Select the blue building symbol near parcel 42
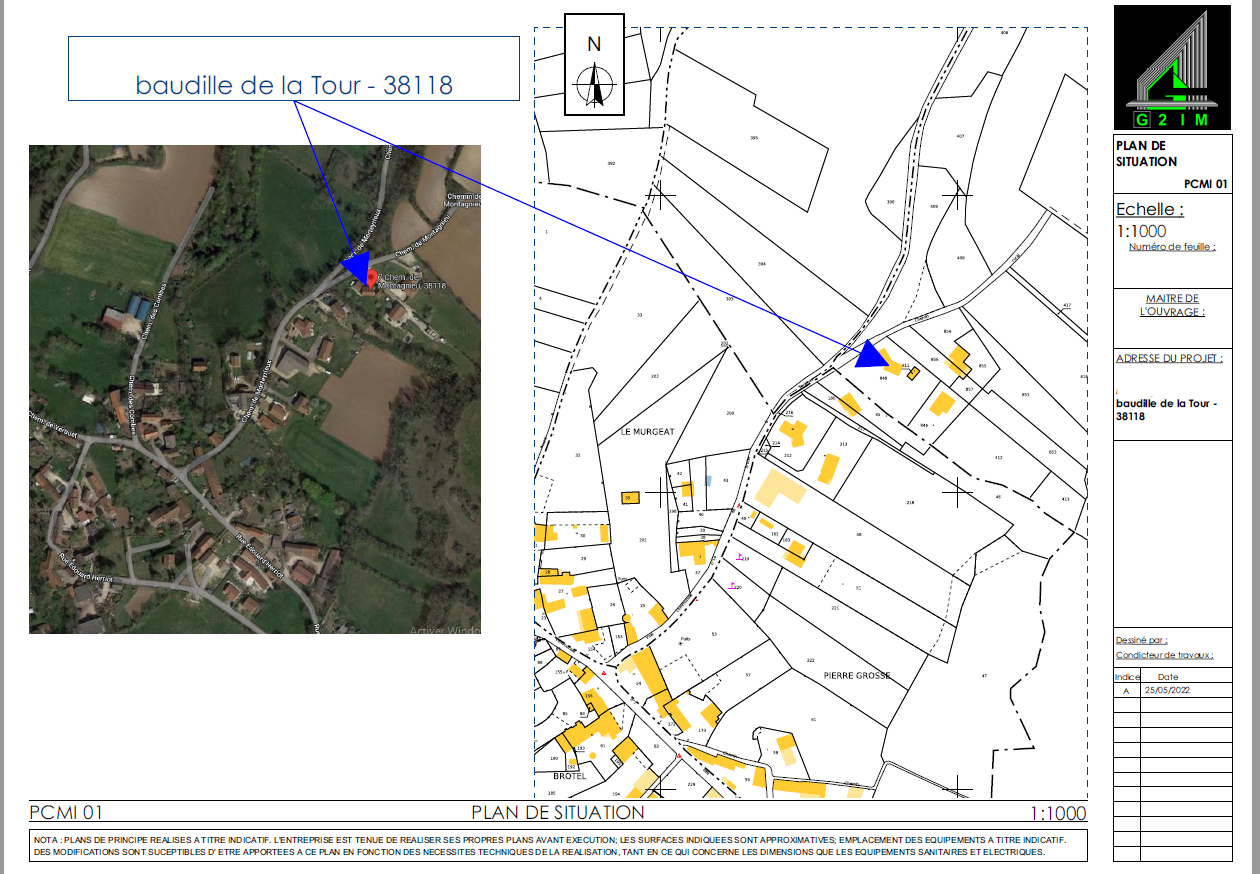This screenshot has height=874, width=1260. 709,482
